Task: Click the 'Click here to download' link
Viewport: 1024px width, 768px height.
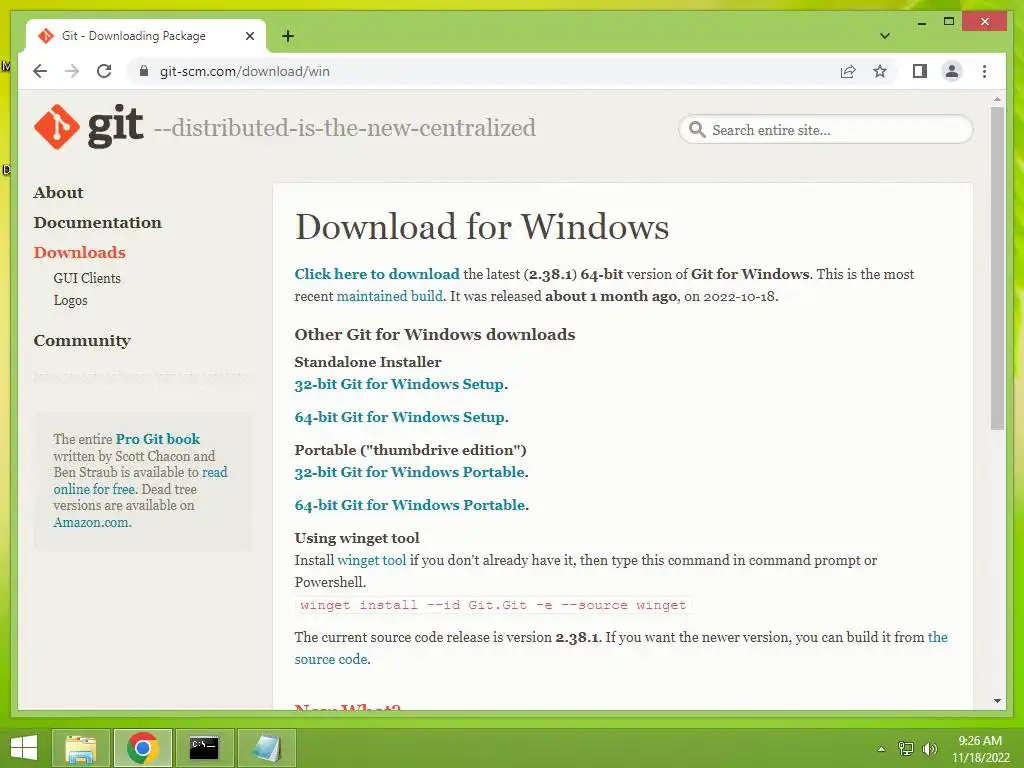Action: click(x=377, y=274)
